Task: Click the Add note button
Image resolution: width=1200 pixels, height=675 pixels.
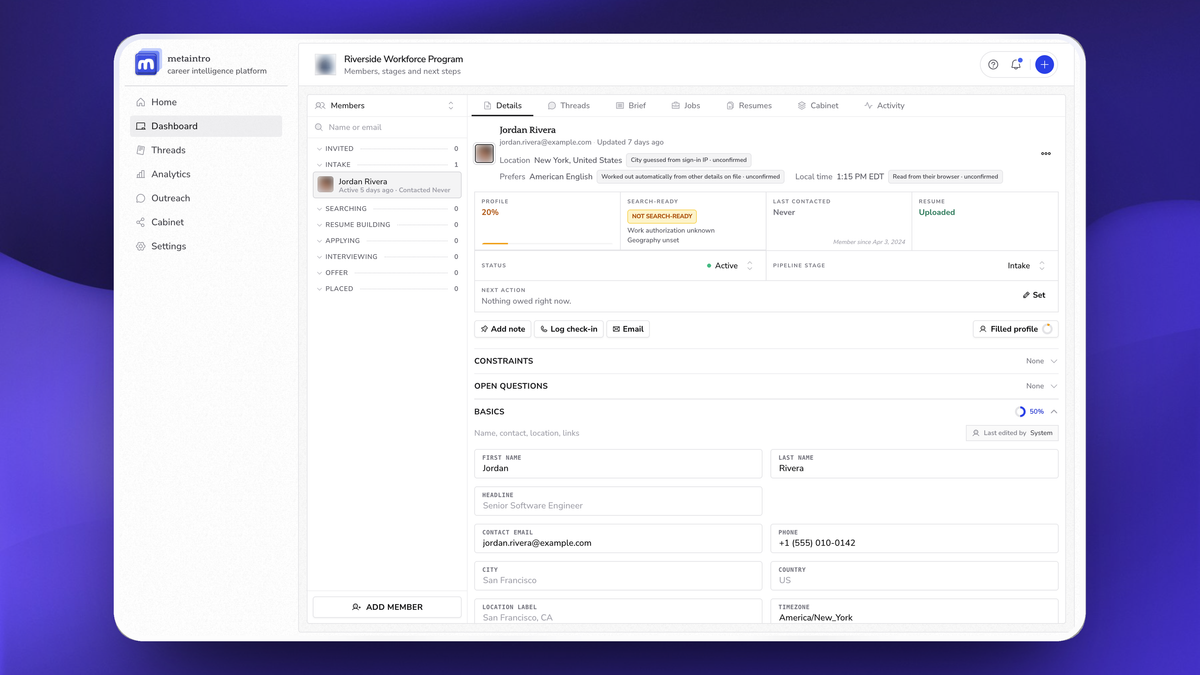Action: (x=503, y=329)
